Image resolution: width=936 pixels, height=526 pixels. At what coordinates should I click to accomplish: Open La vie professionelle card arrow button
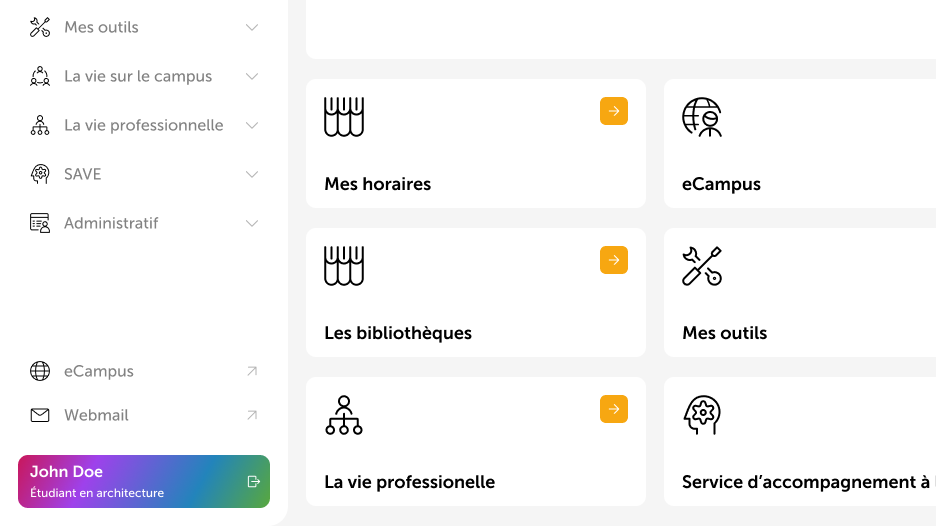tap(614, 409)
